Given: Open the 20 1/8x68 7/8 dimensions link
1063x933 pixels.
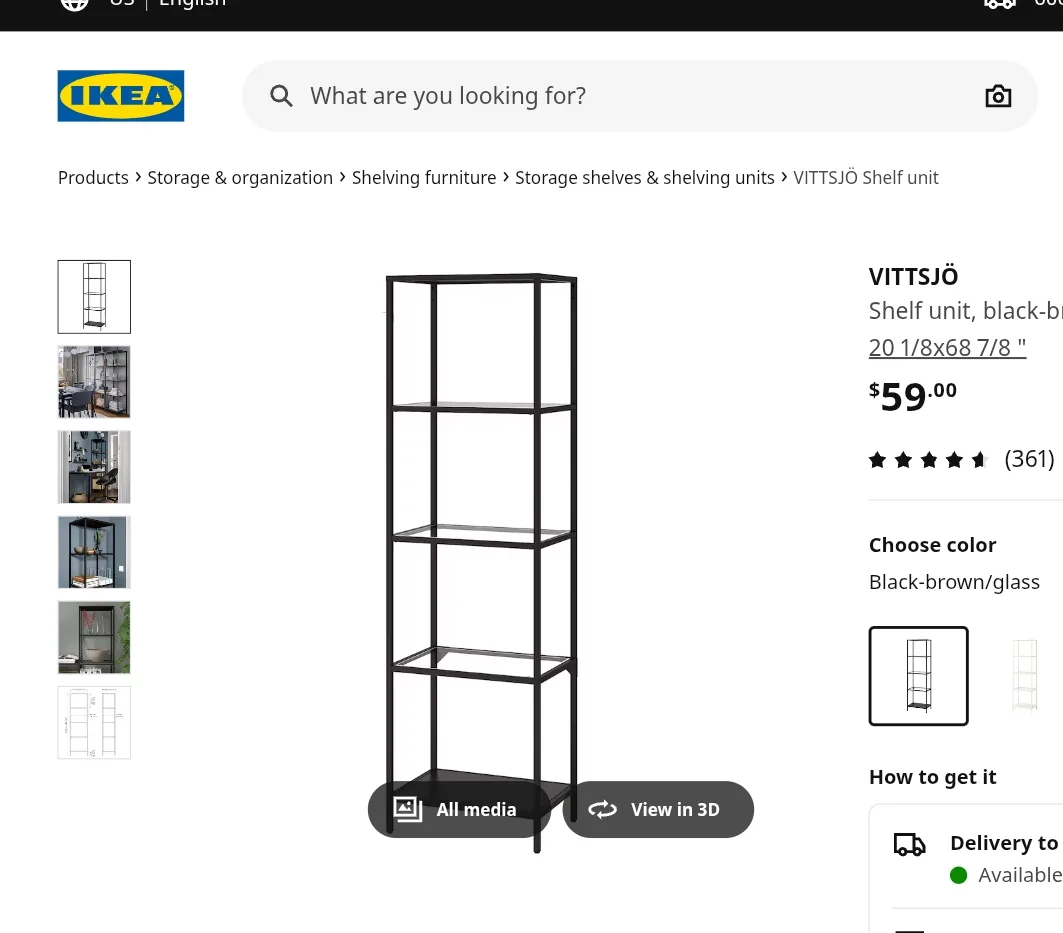Looking at the screenshot, I should 947,347.
